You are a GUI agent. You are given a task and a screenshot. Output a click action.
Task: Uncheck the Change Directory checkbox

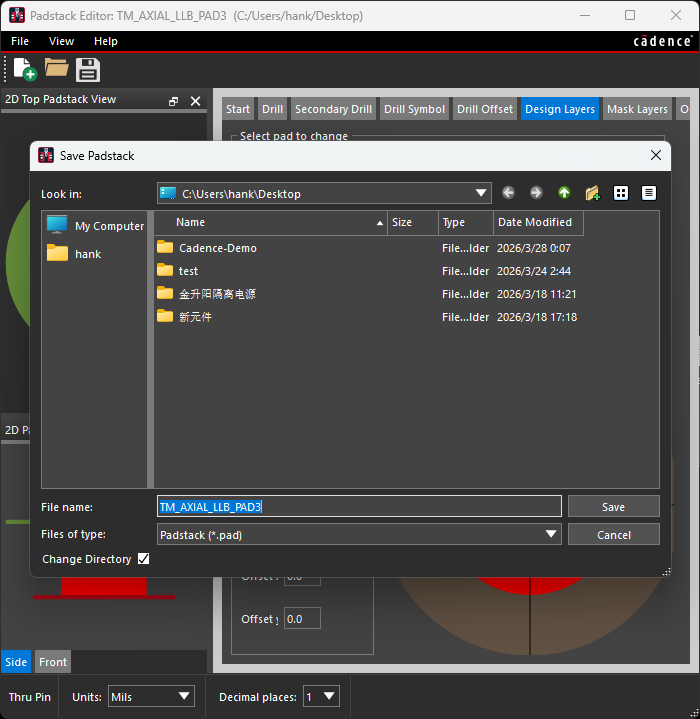[x=143, y=559]
